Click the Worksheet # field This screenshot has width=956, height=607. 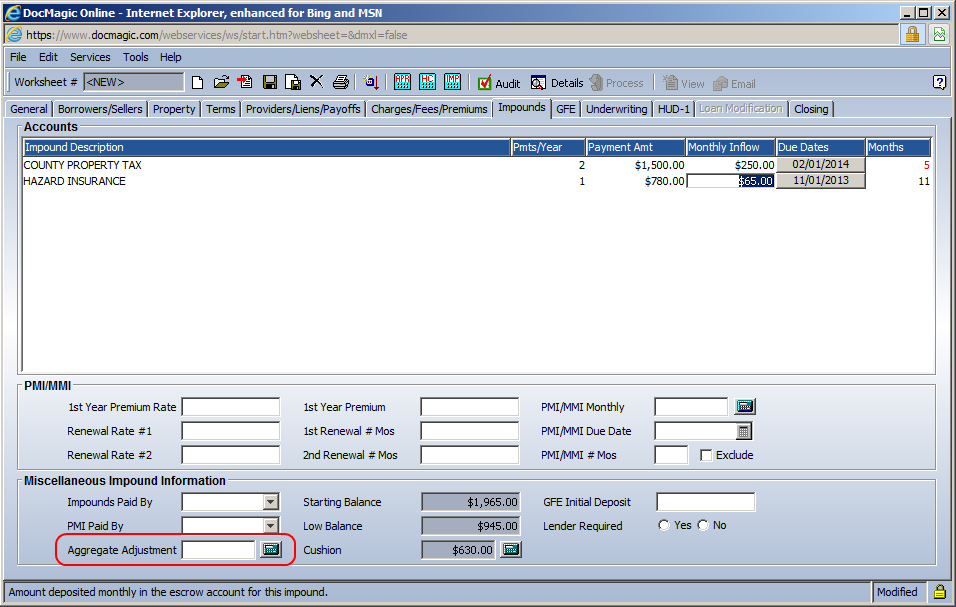(x=134, y=82)
